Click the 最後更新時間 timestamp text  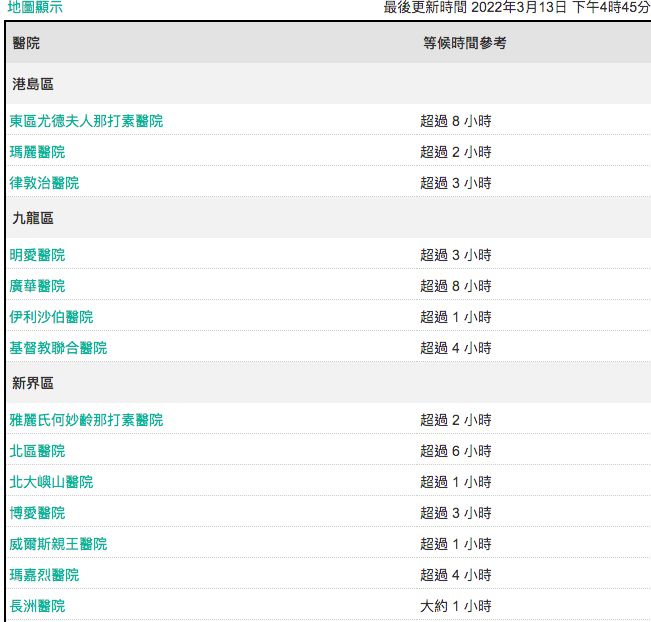(517, 7)
